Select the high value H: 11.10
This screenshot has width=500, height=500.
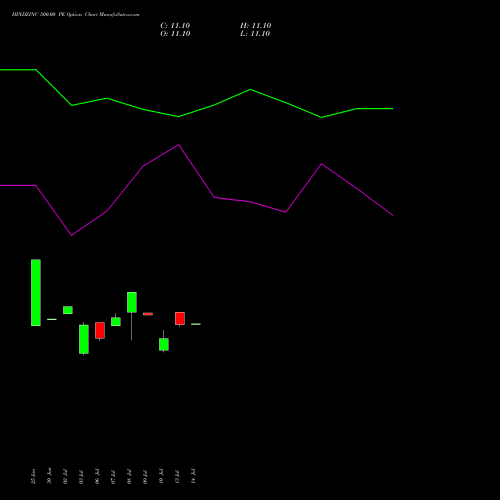click(255, 26)
